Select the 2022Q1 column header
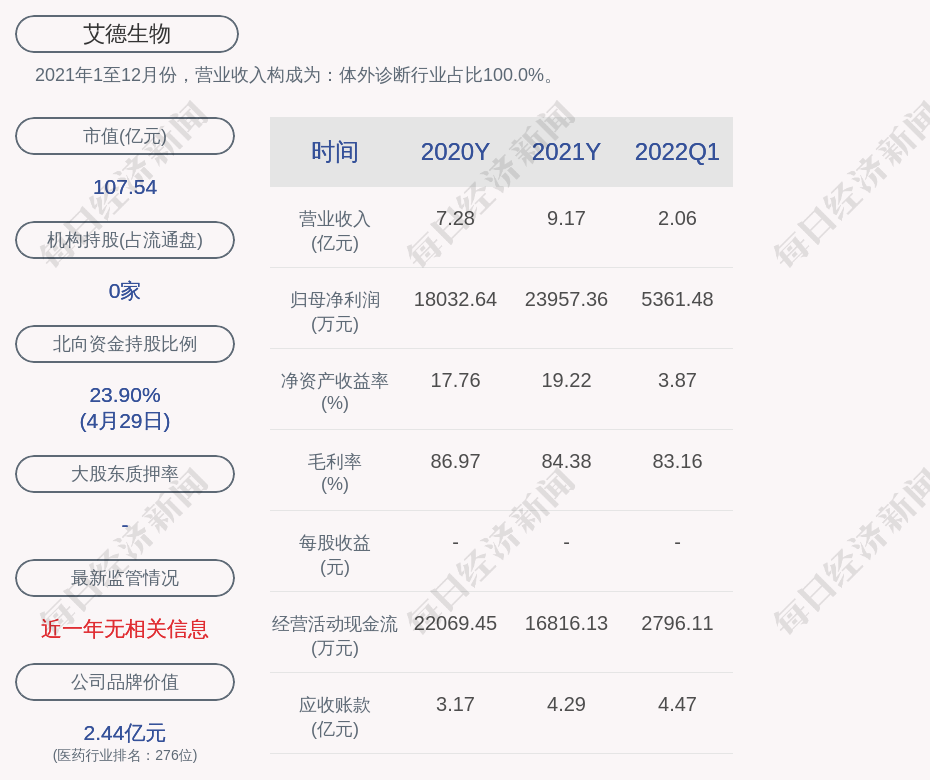This screenshot has width=930, height=780. (x=677, y=152)
